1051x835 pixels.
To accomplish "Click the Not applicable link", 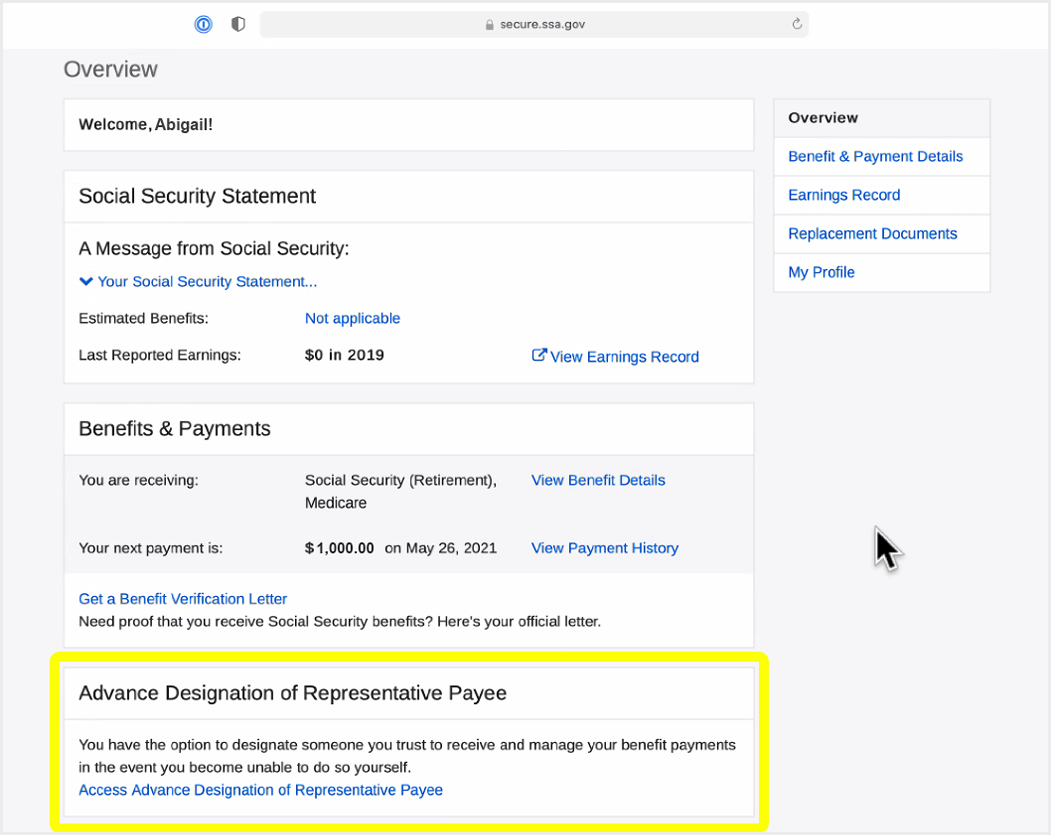I will click(x=353, y=318).
